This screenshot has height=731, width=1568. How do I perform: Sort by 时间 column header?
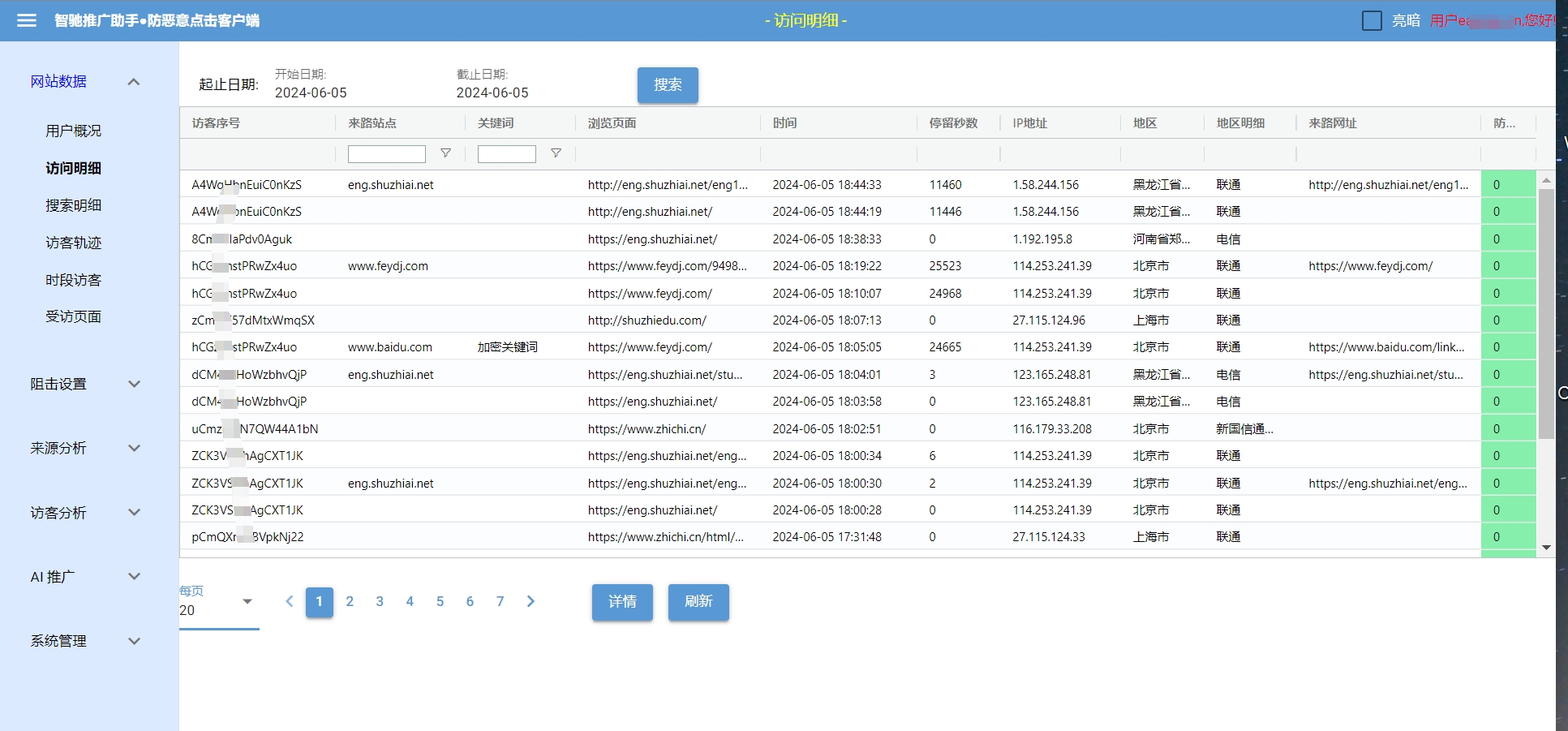tap(784, 123)
